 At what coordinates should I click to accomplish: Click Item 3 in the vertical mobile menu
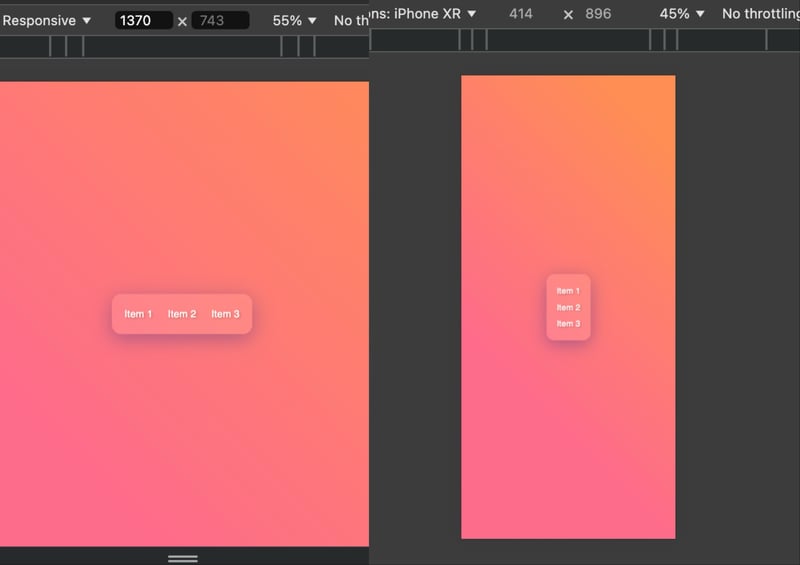click(568, 324)
